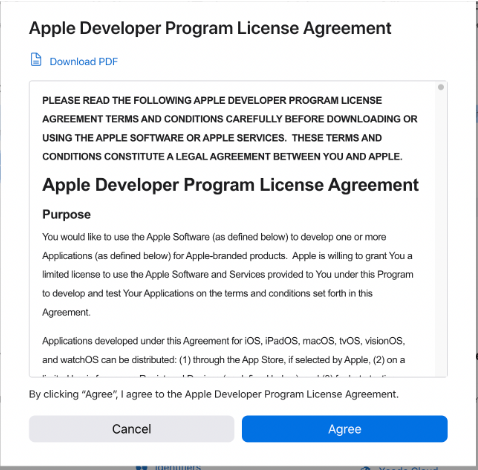Click the icon next to the Identifiers link
The width and height of the screenshot is (478, 470).
tap(142, 467)
